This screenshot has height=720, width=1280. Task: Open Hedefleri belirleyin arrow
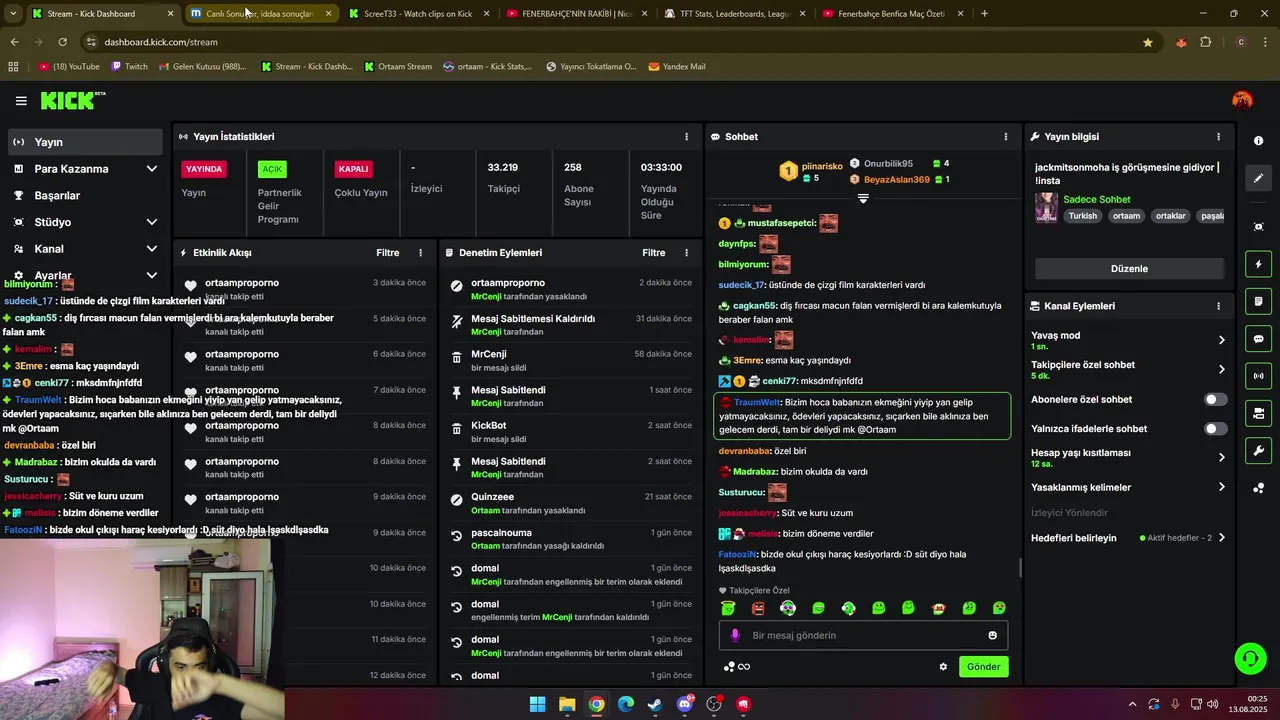[1221, 538]
